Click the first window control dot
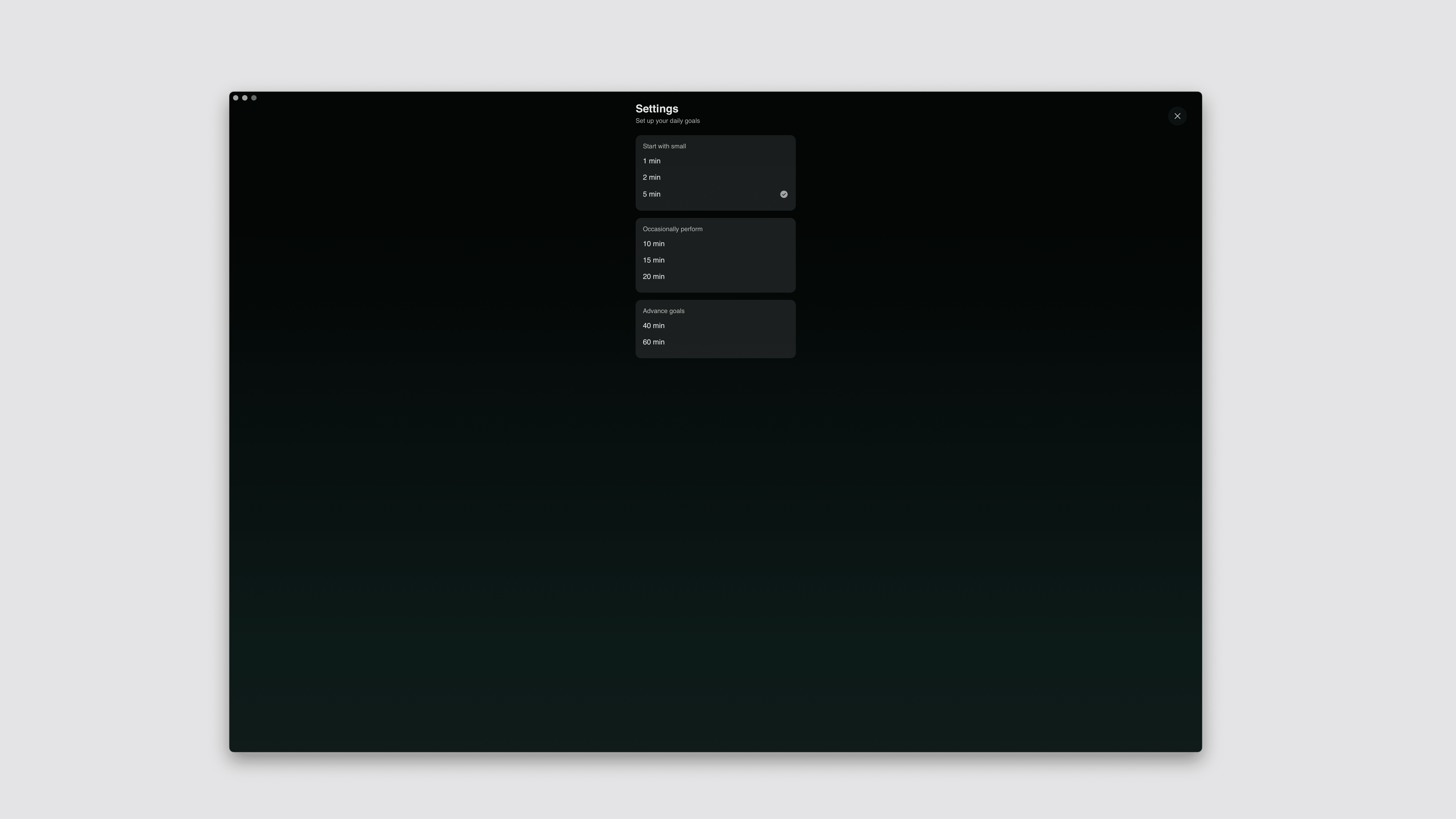The width and height of the screenshot is (1456, 819). tap(236, 98)
